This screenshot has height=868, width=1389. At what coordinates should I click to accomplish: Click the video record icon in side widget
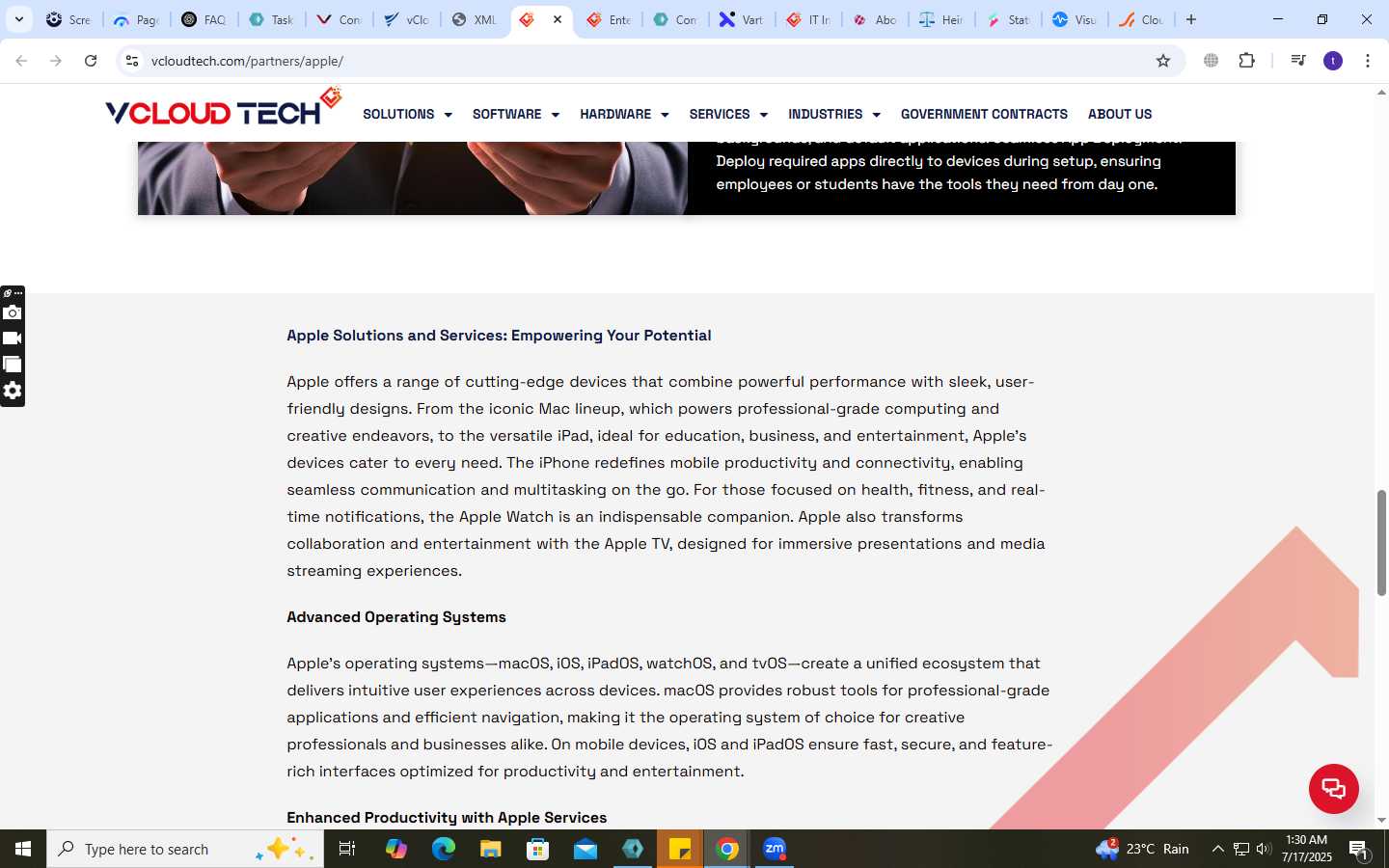[x=12, y=339]
